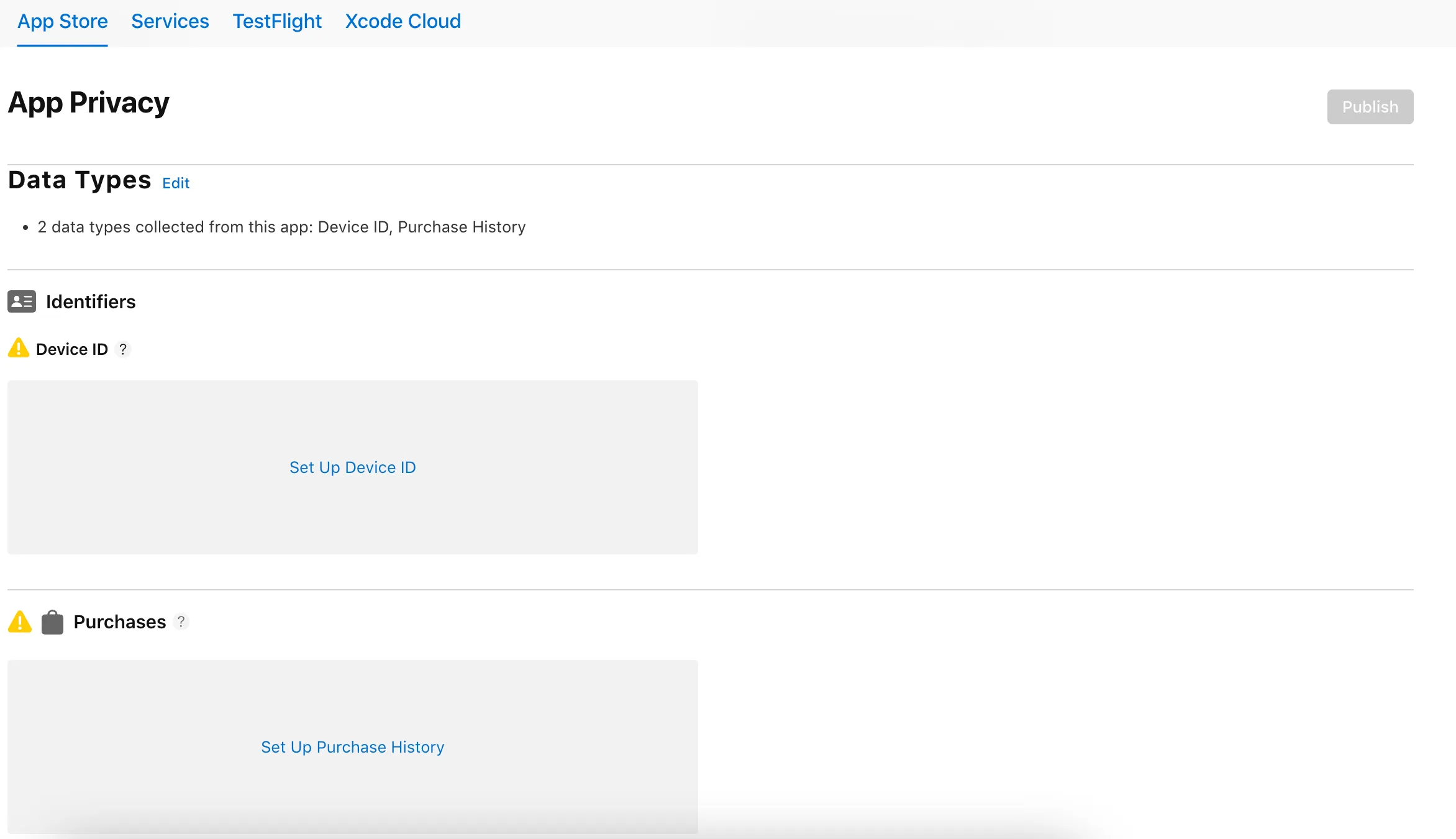Click the Purchases section heading
Image resolution: width=1456 pixels, height=839 pixels.
[x=119, y=622]
